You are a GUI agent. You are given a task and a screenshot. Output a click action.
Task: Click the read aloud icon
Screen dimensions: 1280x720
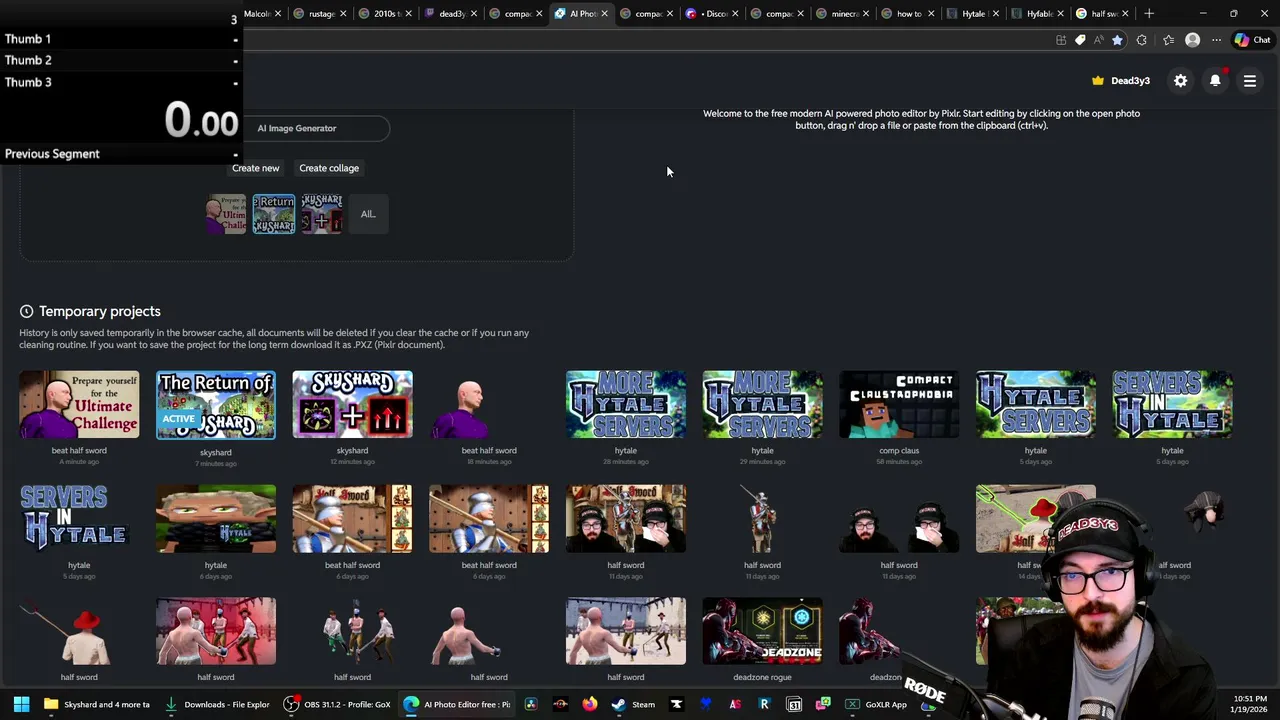pyautogui.click(x=1099, y=40)
